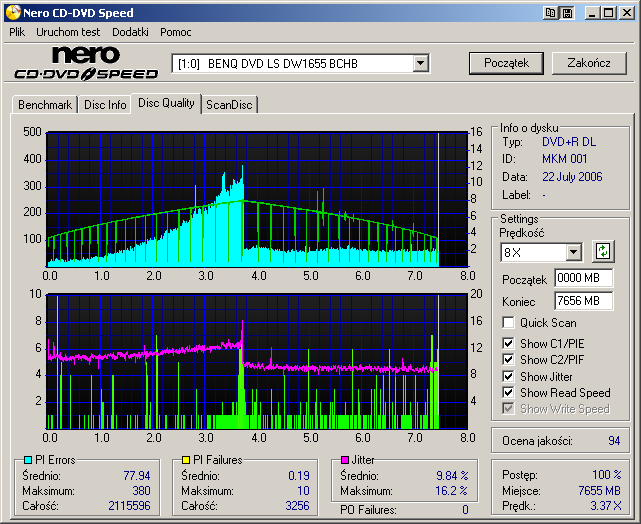Switch to the Benchmark tab
The width and height of the screenshot is (641, 524).
pyautogui.click(x=45, y=105)
